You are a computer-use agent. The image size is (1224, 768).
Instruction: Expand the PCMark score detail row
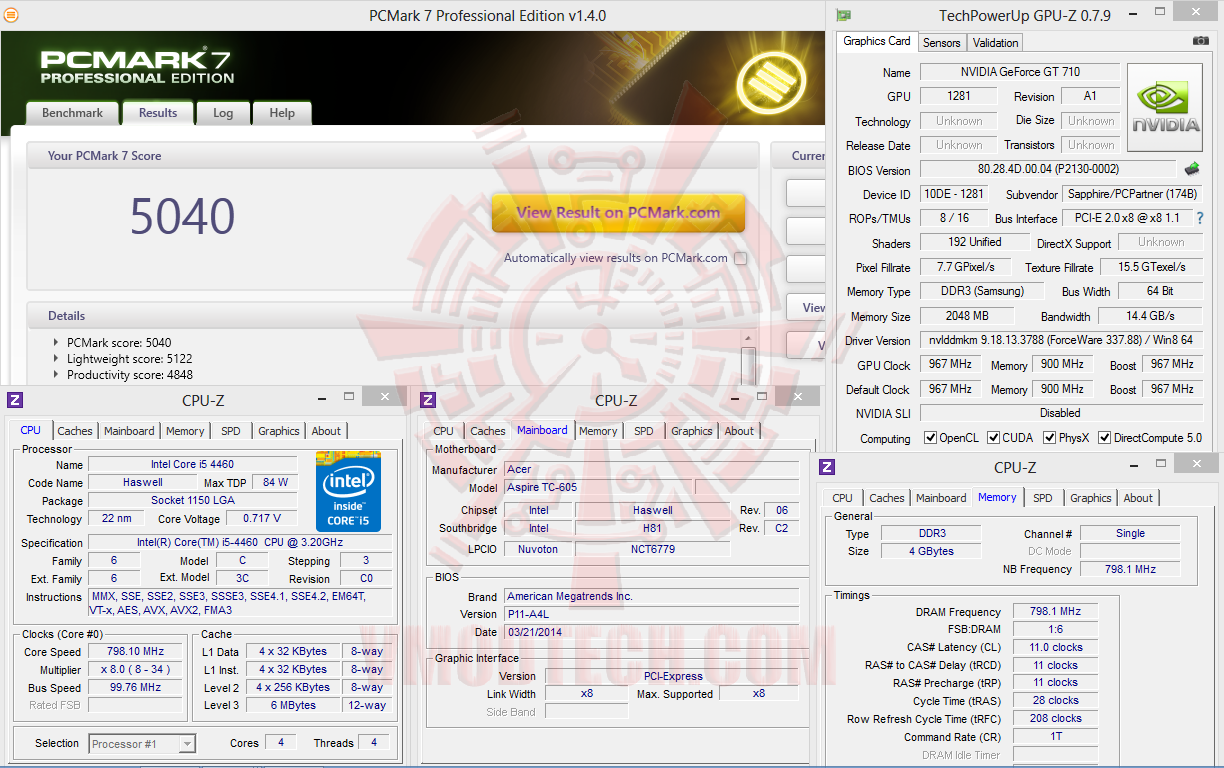coord(56,342)
